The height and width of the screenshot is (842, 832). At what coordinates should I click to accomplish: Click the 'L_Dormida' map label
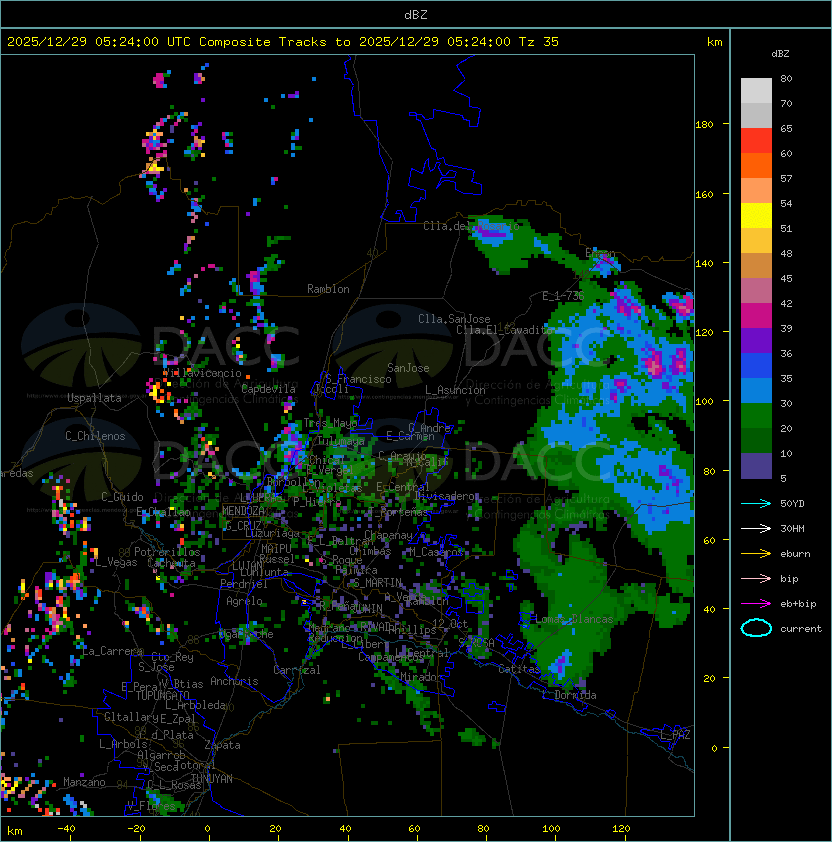[569, 695]
